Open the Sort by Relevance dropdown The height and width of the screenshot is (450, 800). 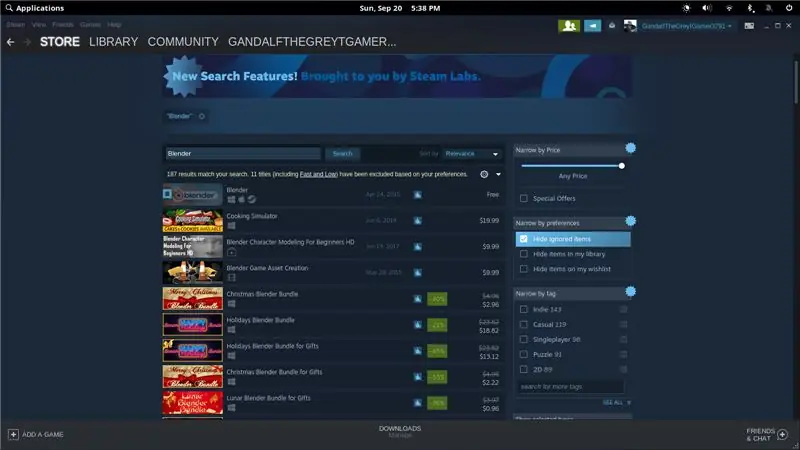pos(471,154)
